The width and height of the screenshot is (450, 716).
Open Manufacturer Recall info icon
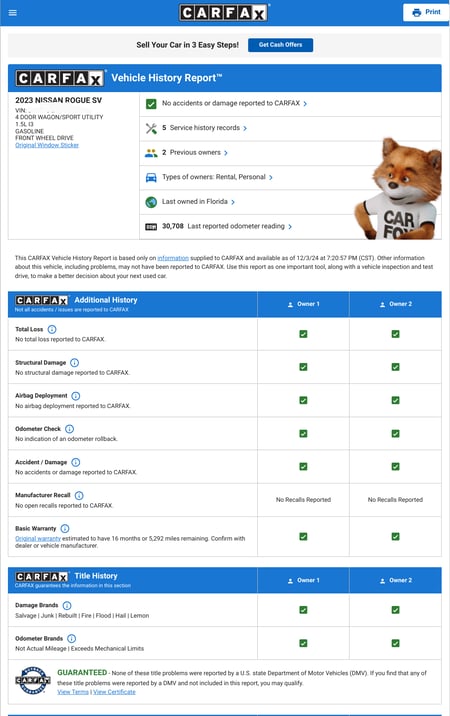click(79, 495)
